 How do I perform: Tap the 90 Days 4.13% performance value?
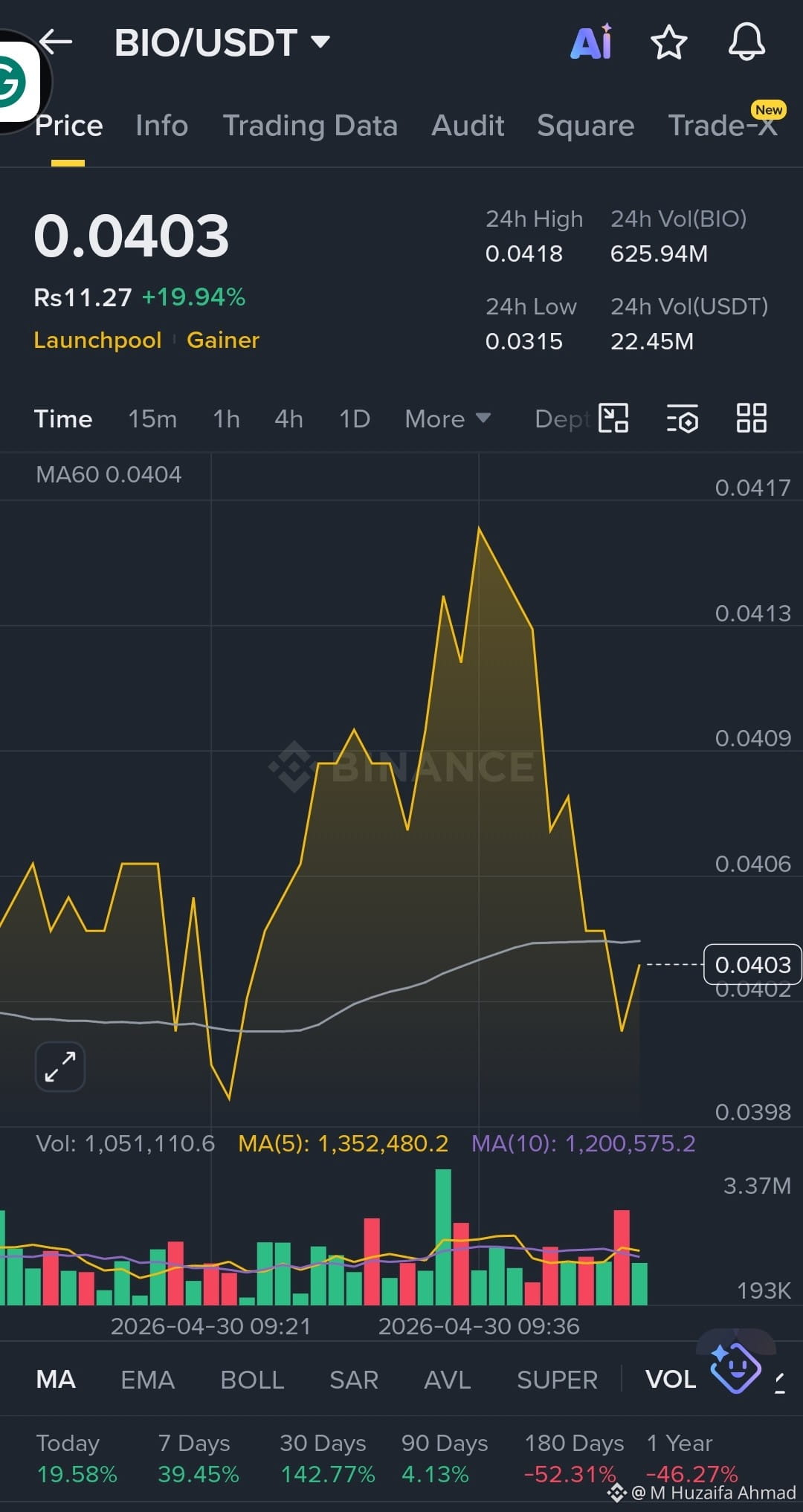coord(435,1474)
